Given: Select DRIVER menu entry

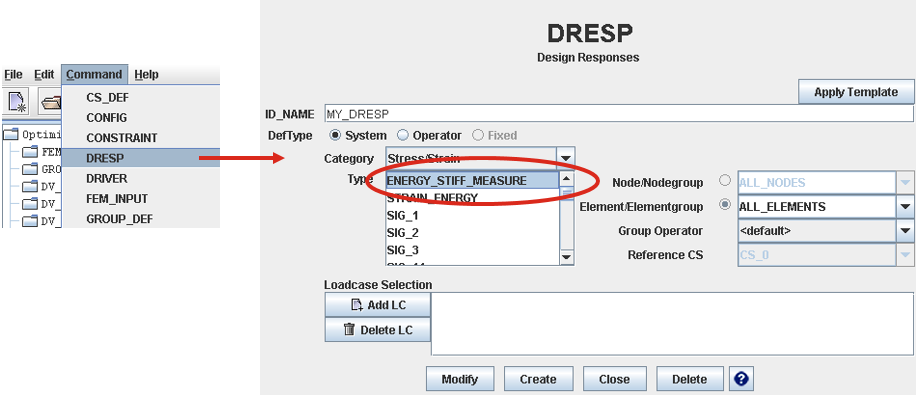Looking at the screenshot, I should [x=141, y=178].
